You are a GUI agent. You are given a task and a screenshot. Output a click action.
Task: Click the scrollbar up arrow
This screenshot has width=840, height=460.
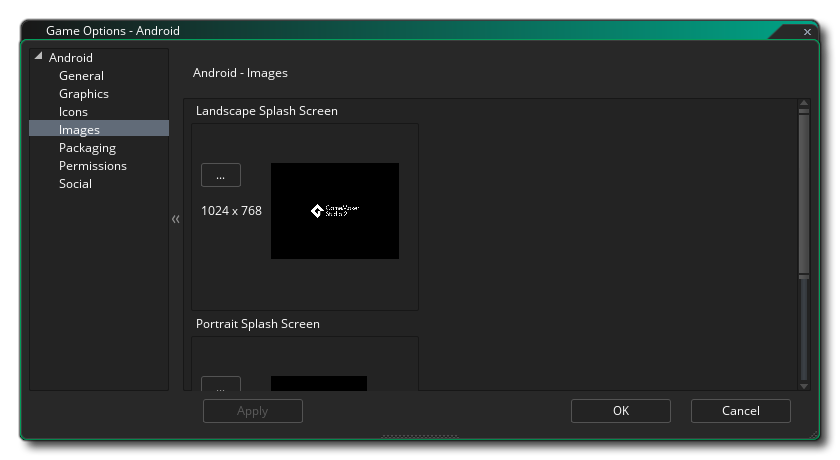tap(804, 103)
